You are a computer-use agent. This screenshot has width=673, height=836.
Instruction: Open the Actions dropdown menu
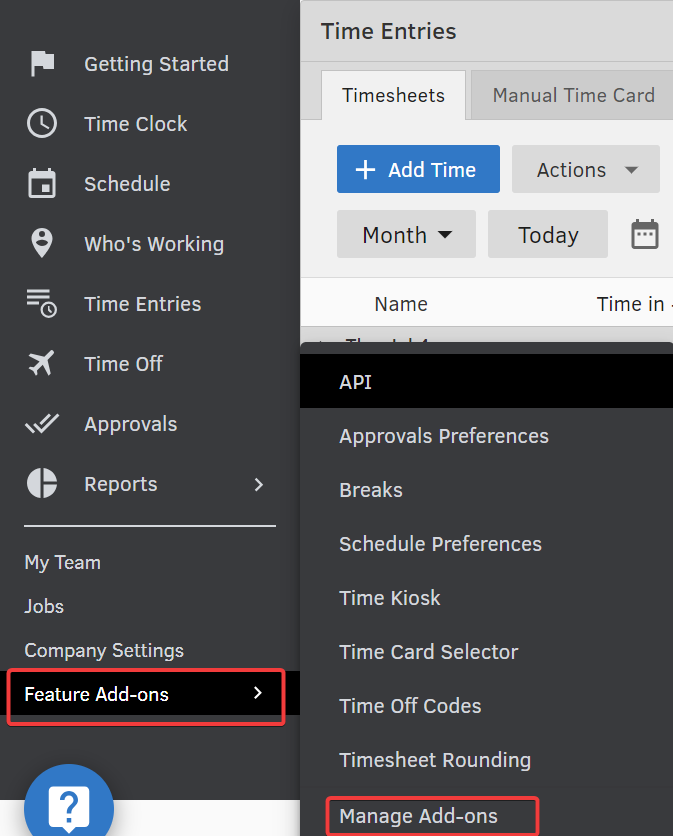point(586,170)
